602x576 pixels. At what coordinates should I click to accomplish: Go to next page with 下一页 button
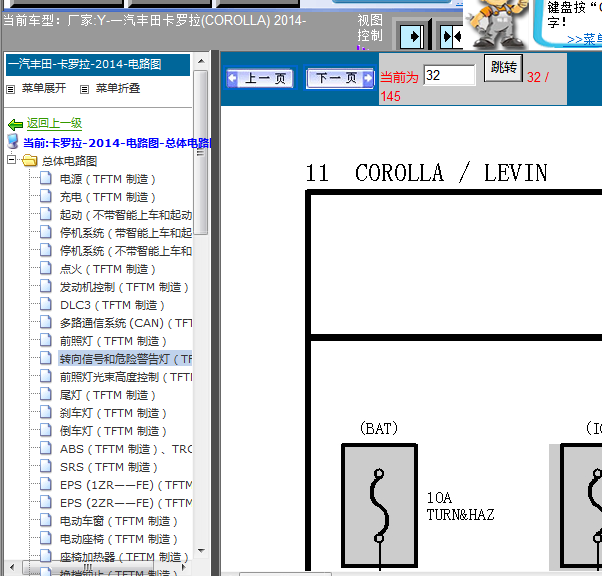click(x=340, y=78)
